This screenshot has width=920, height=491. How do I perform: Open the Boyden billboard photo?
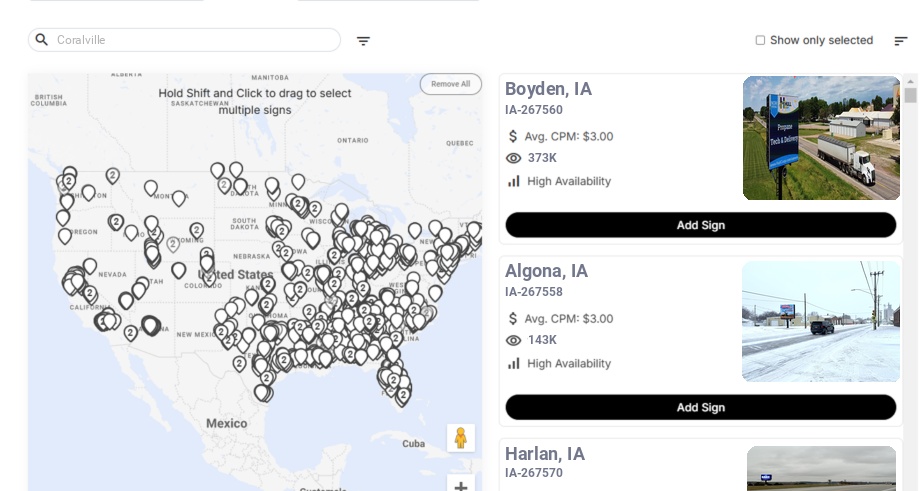821,138
